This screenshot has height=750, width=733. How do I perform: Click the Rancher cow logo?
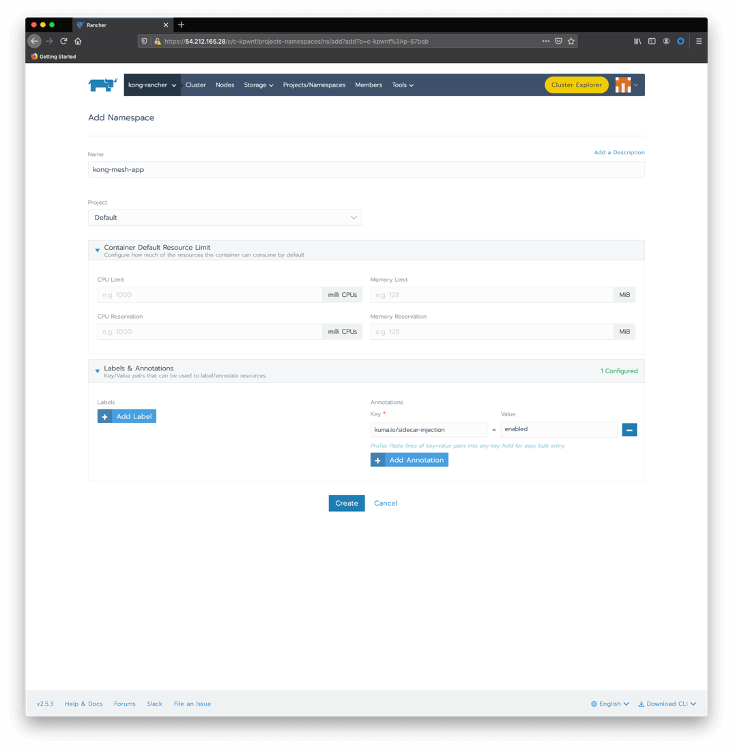103,85
